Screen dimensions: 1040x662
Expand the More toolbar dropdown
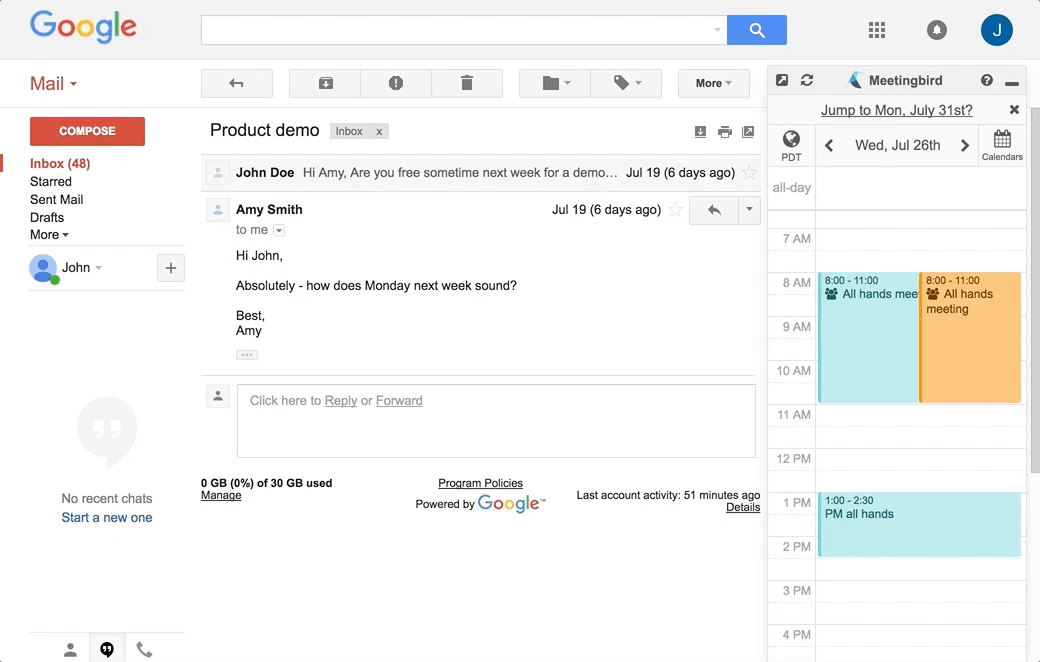(x=714, y=83)
